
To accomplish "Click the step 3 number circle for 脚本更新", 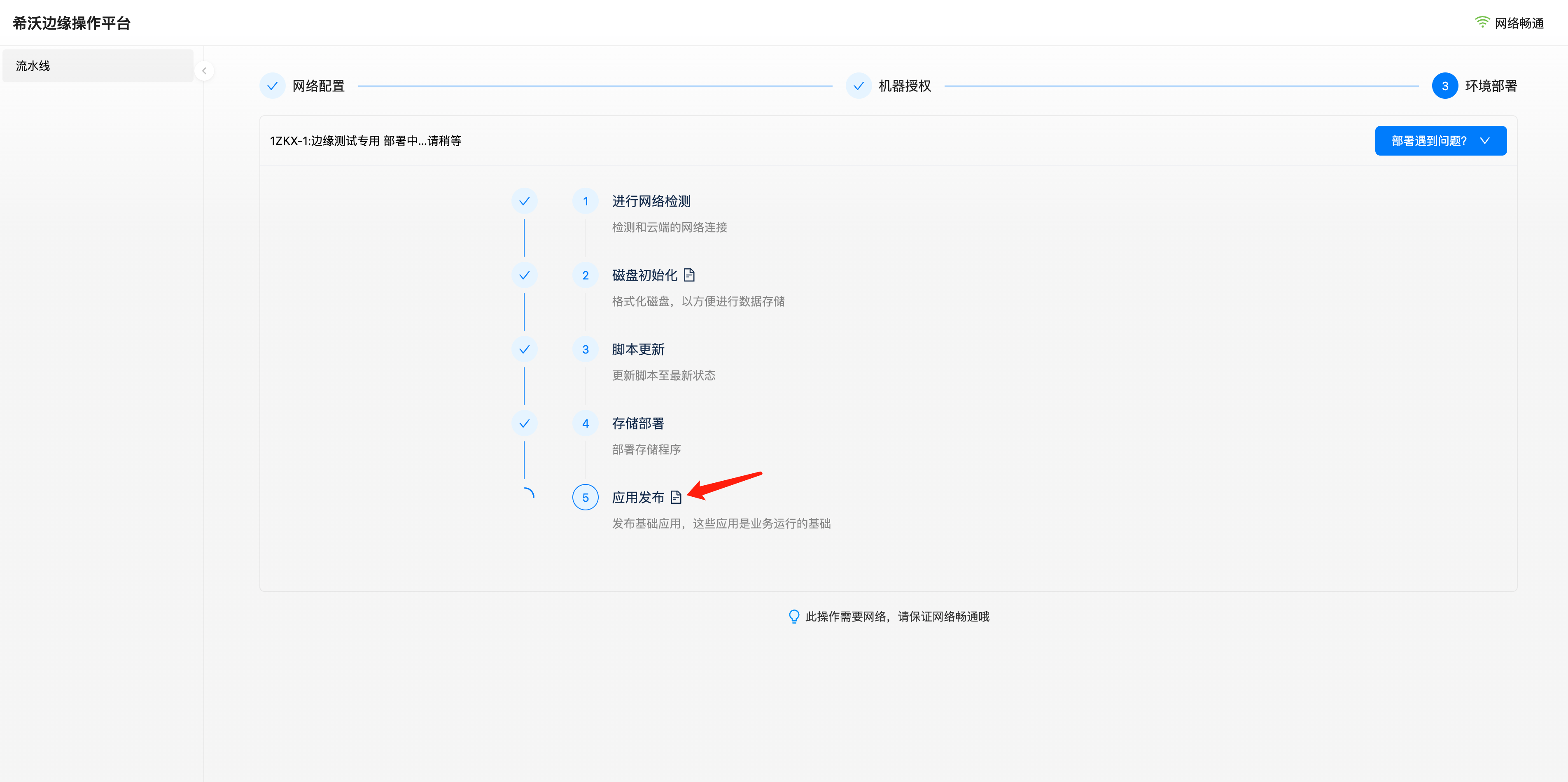I will point(586,349).
